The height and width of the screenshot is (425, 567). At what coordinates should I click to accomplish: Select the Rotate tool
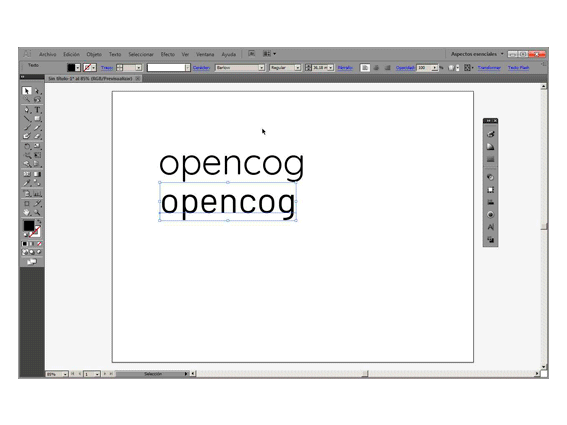tap(27, 146)
